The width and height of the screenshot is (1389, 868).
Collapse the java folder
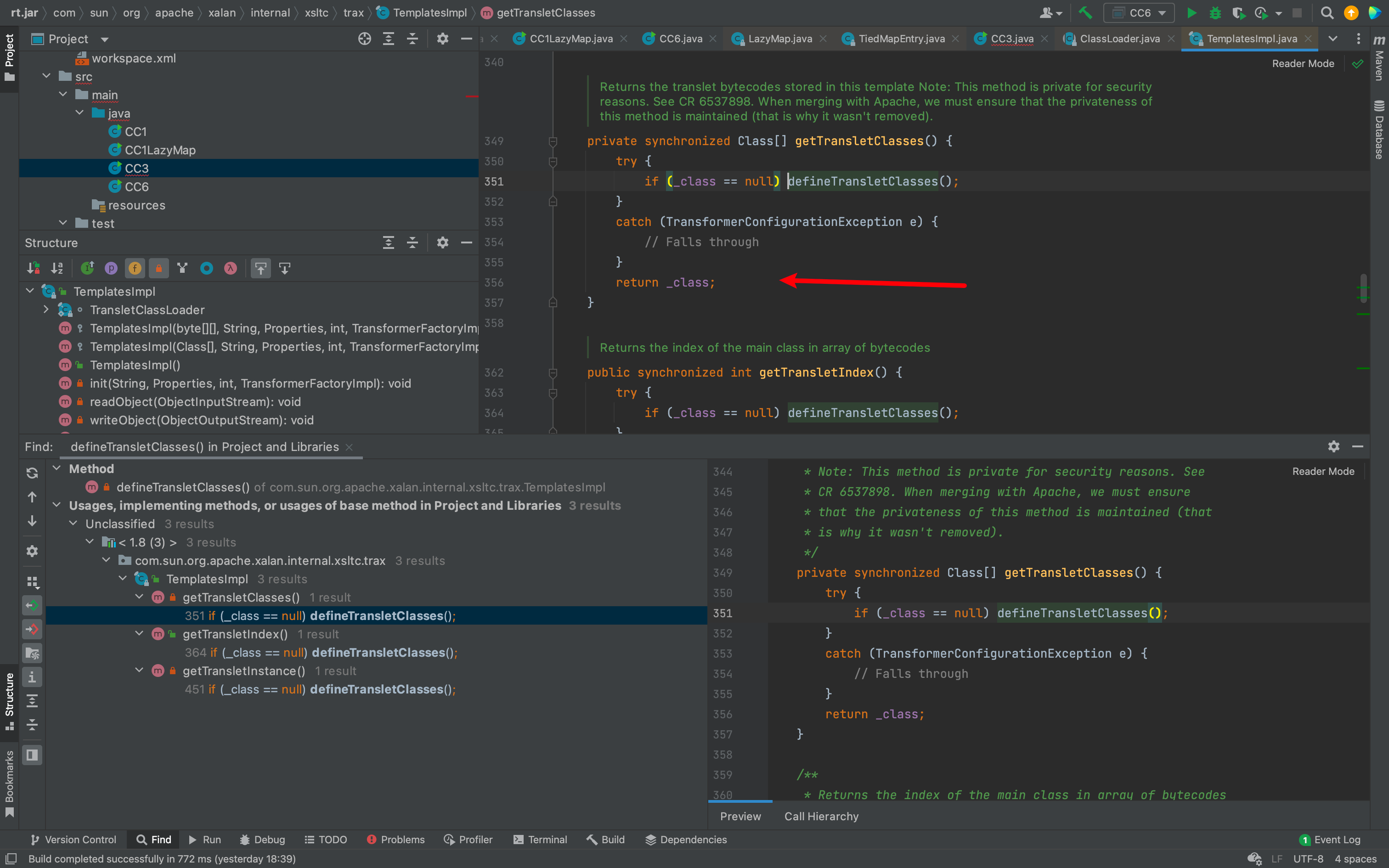80,113
